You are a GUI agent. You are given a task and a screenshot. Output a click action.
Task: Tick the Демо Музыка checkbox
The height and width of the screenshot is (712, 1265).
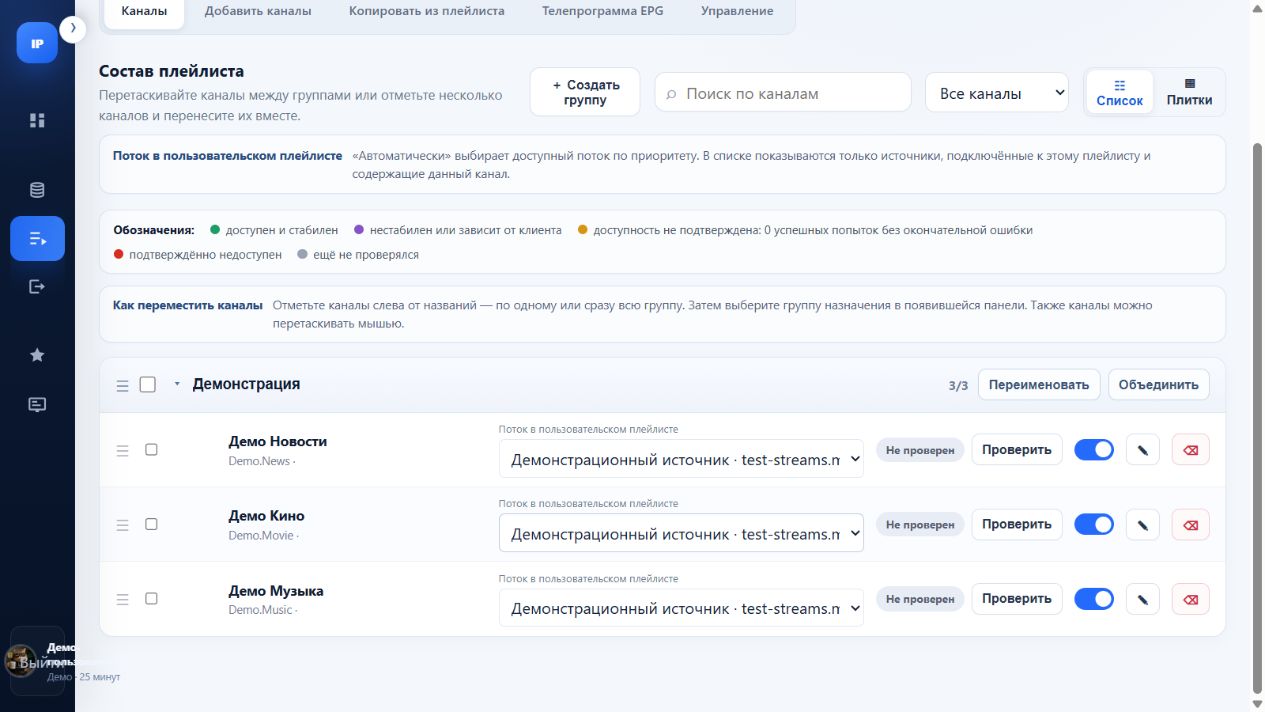tap(151, 598)
